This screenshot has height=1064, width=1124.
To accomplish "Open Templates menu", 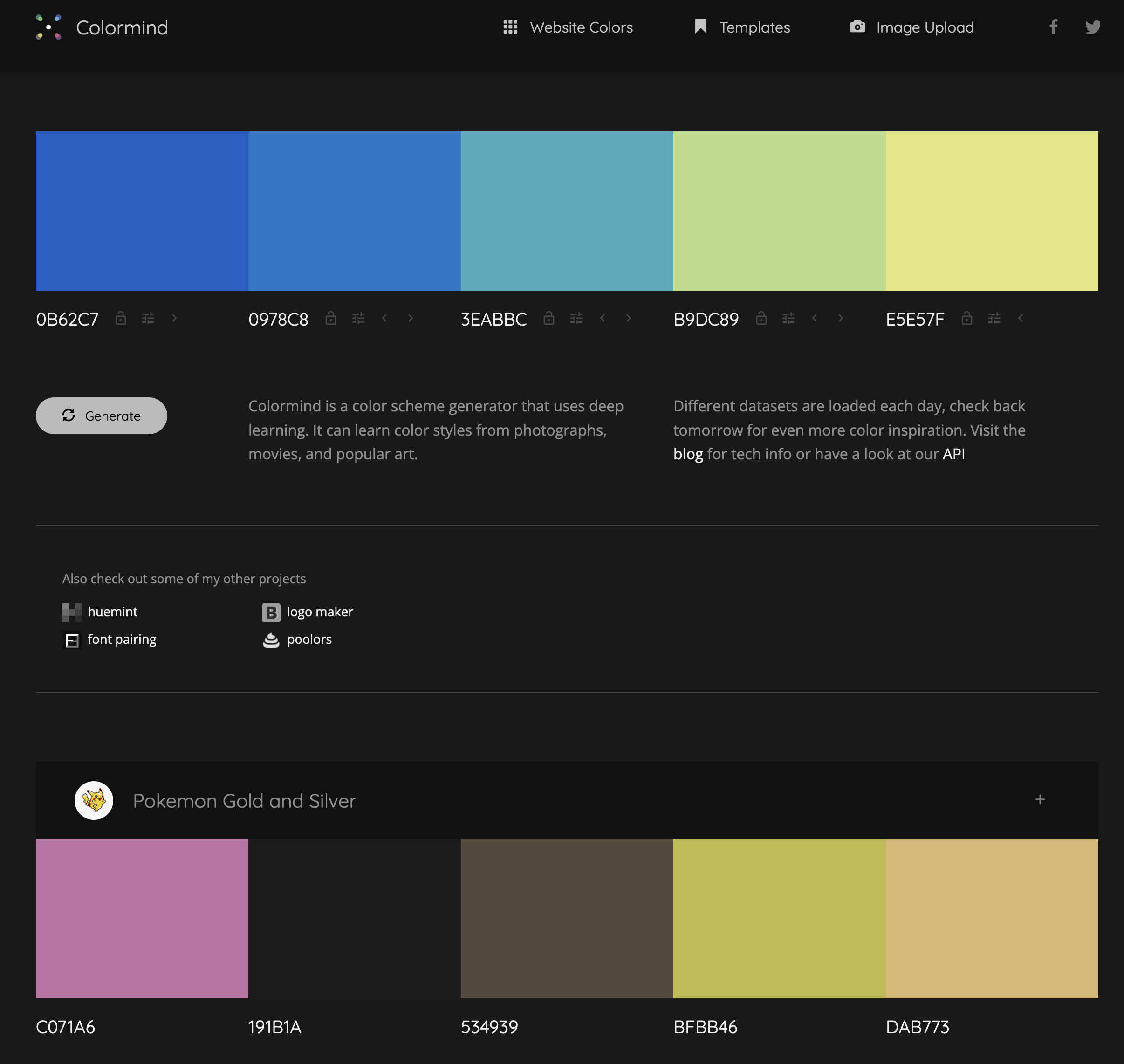I will (x=742, y=27).
